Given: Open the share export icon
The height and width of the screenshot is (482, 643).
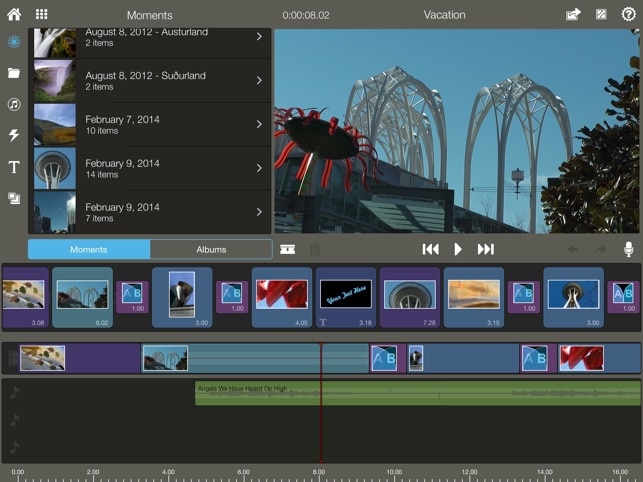Looking at the screenshot, I should tap(573, 15).
